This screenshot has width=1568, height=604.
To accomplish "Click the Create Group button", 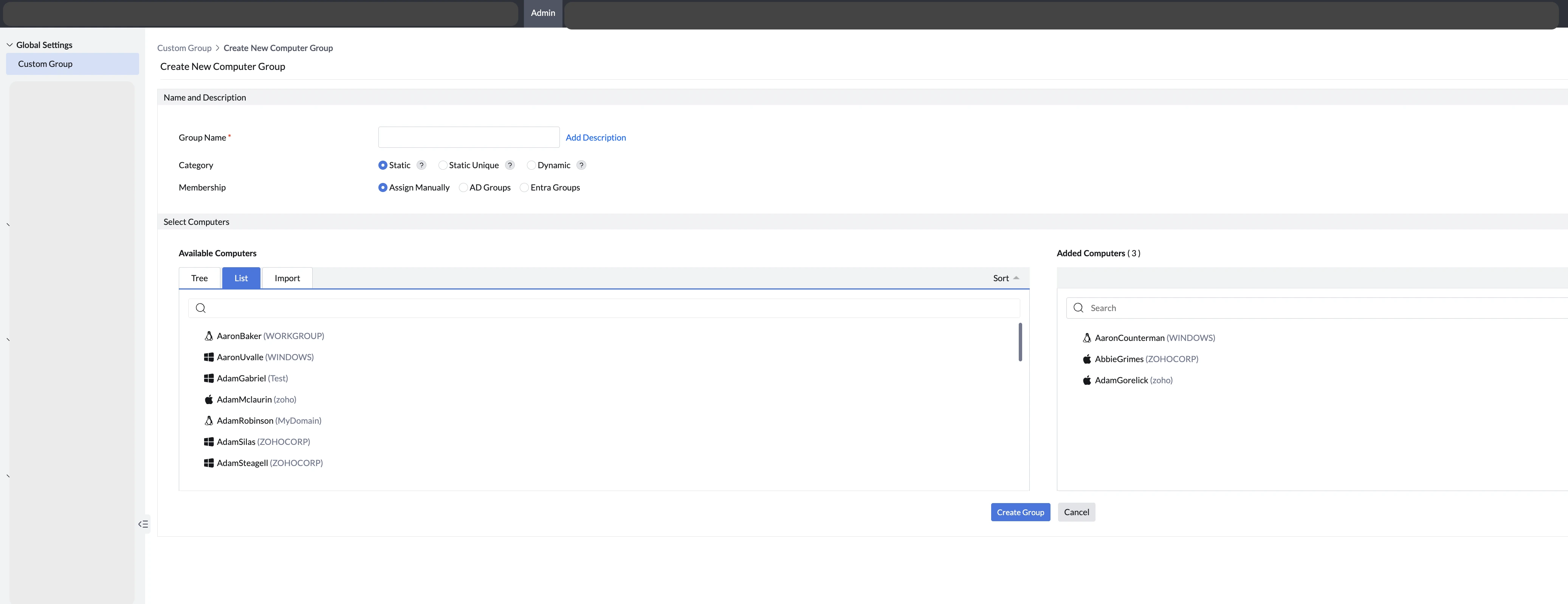I will tap(1020, 512).
